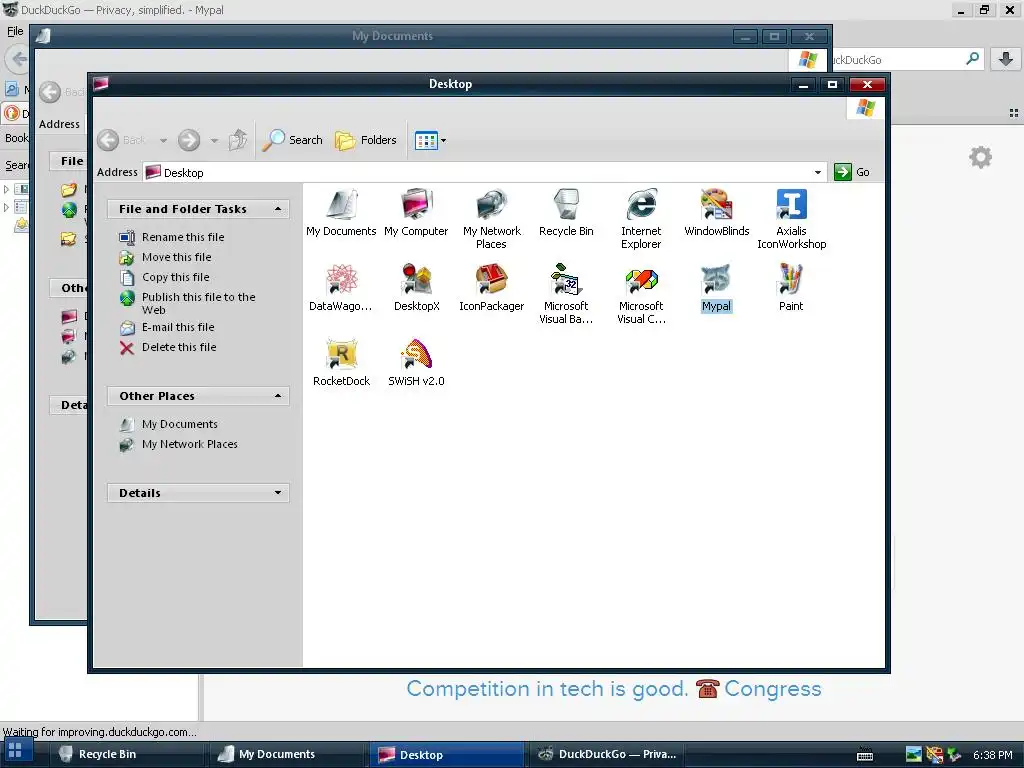The width and height of the screenshot is (1024, 768).
Task: Open the Views dropdown button
Action: pyautogui.click(x=430, y=140)
